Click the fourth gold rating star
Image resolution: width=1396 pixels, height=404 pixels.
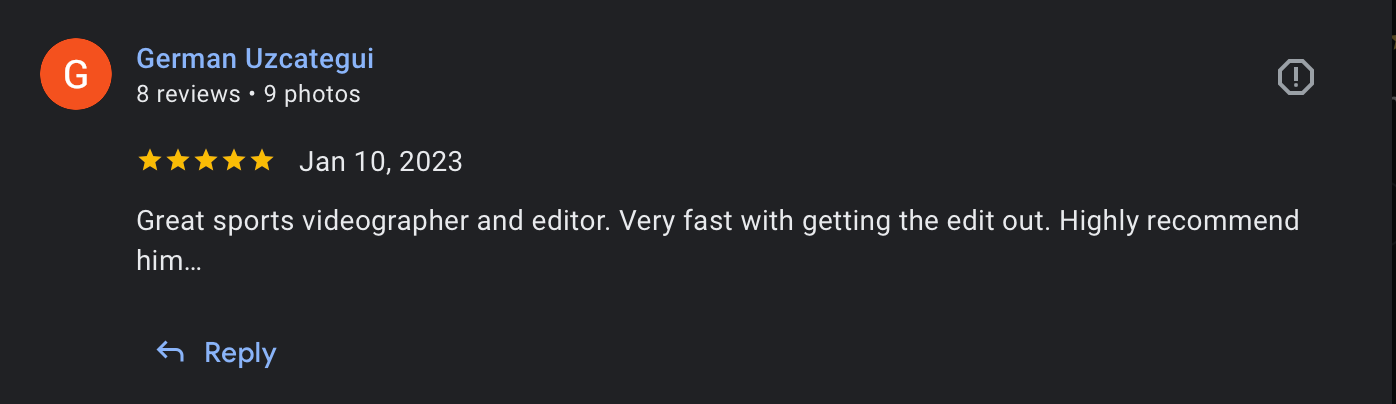233,161
